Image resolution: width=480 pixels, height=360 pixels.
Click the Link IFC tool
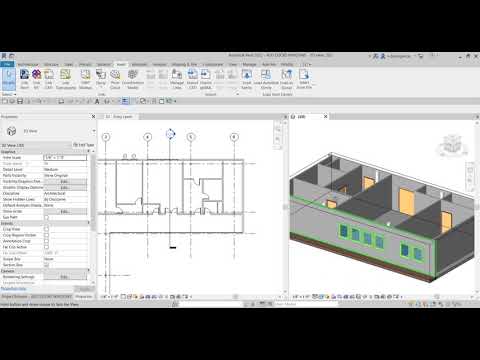[x=36, y=79]
